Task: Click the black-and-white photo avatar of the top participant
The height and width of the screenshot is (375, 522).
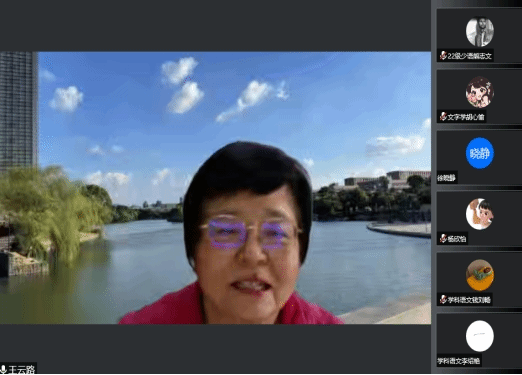Action: pos(480,32)
